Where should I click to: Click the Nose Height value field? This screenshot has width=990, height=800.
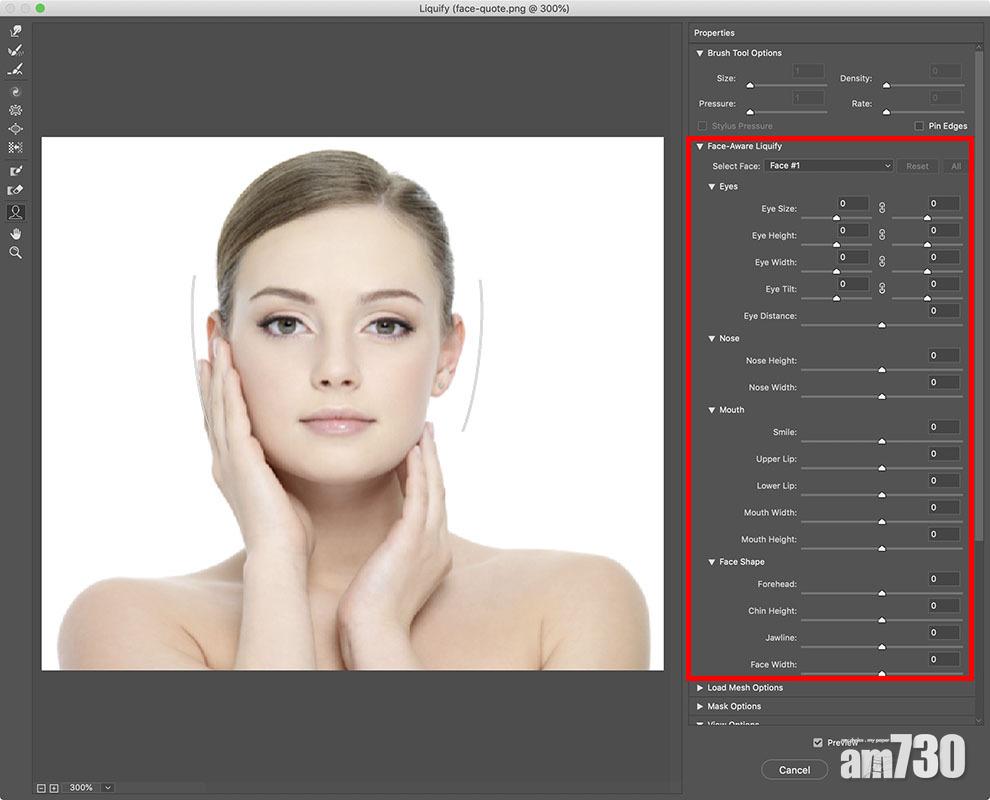click(x=942, y=355)
